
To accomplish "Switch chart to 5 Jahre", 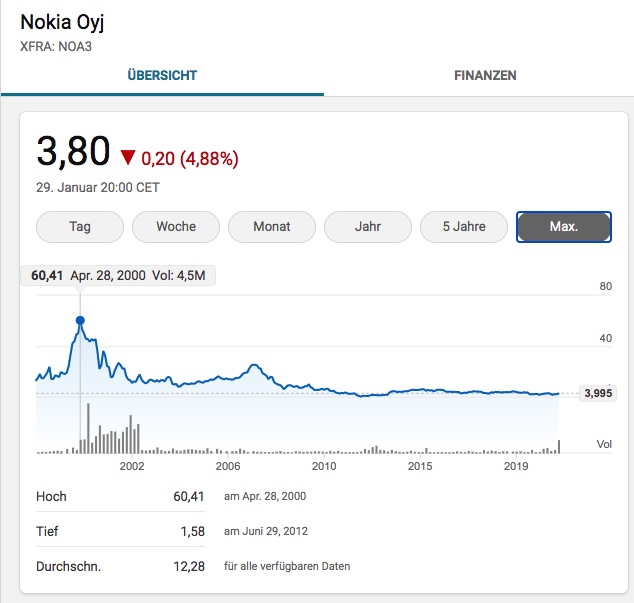I will (x=464, y=226).
